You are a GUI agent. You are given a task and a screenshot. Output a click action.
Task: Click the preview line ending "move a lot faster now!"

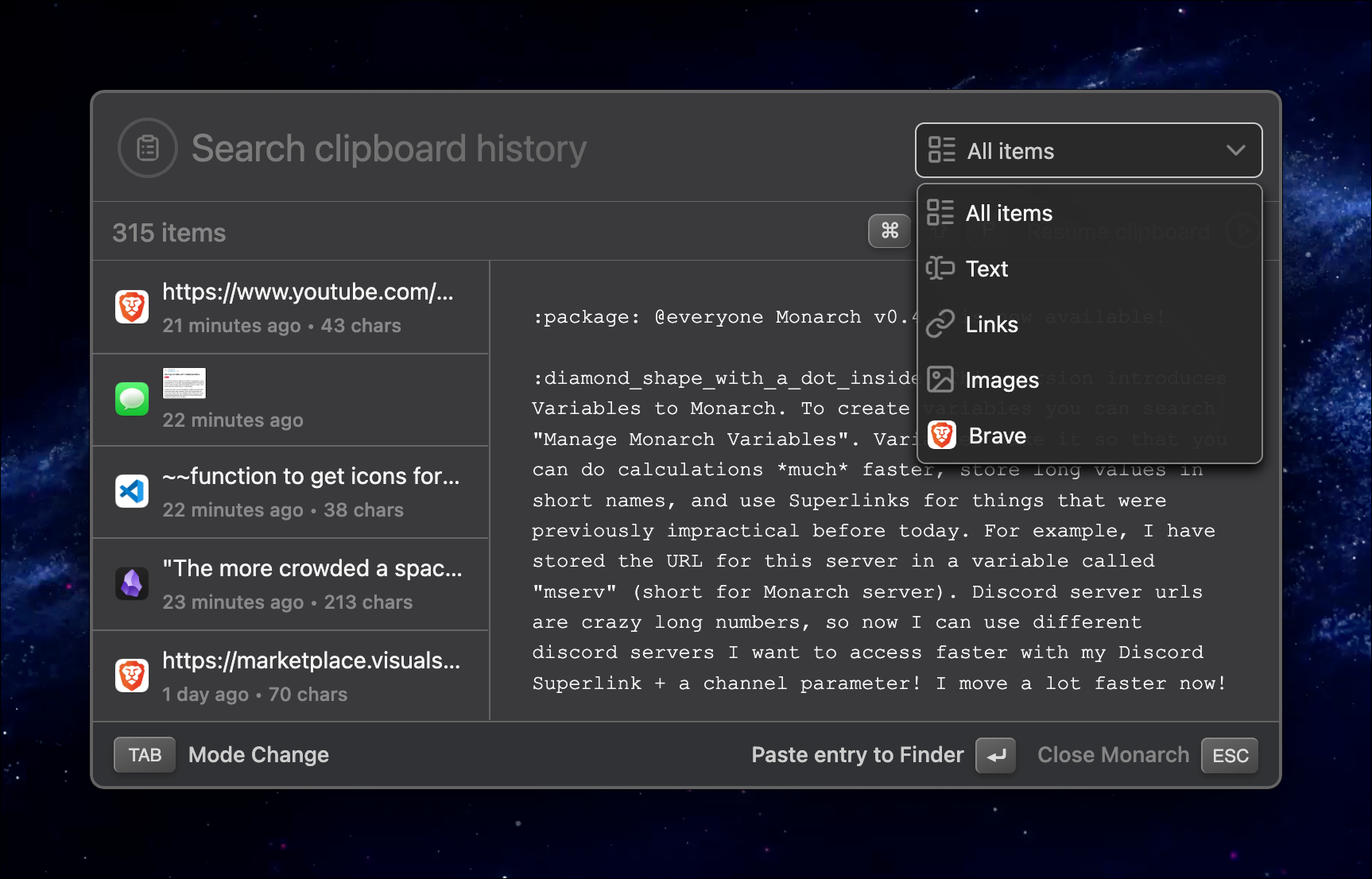[x=879, y=683]
